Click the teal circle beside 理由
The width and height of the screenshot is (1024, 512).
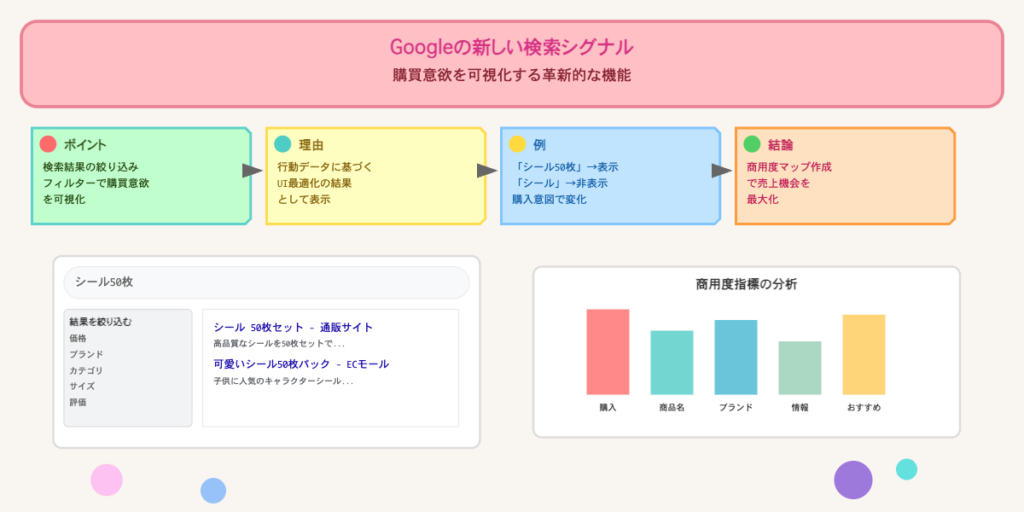pos(283,144)
